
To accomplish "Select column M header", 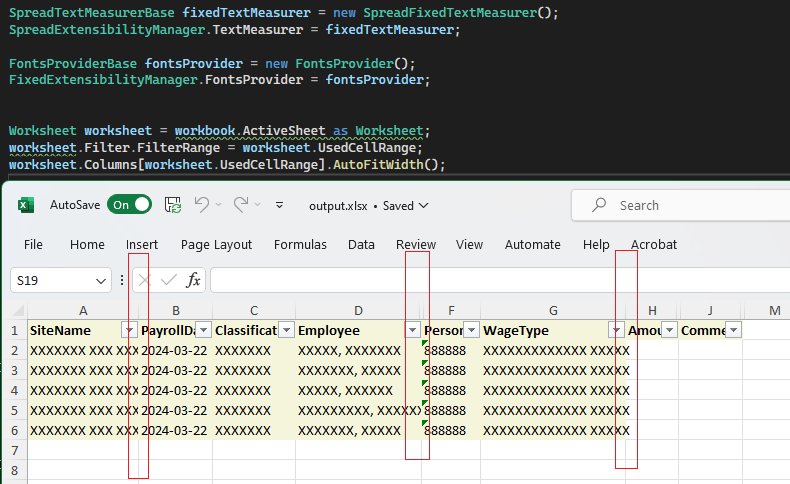I will coord(775,311).
